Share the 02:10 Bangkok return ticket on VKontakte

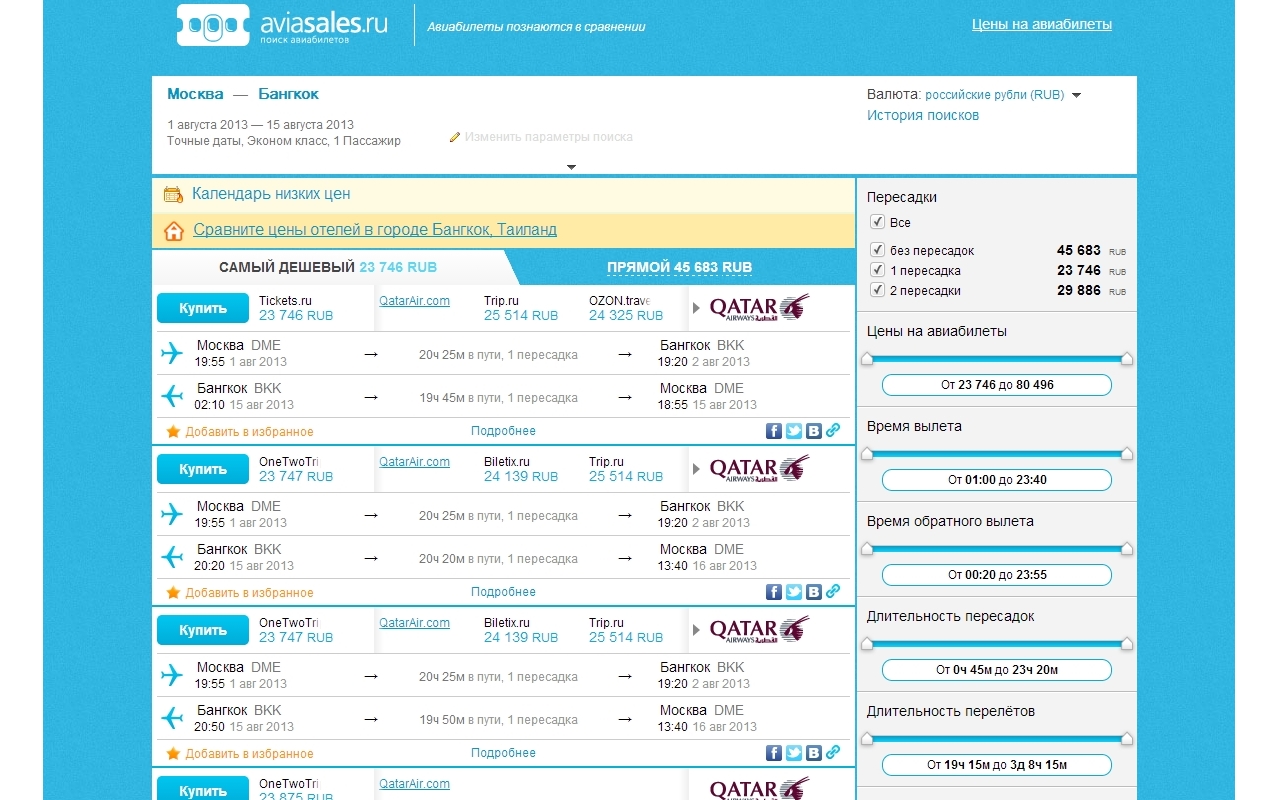click(x=814, y=431)
